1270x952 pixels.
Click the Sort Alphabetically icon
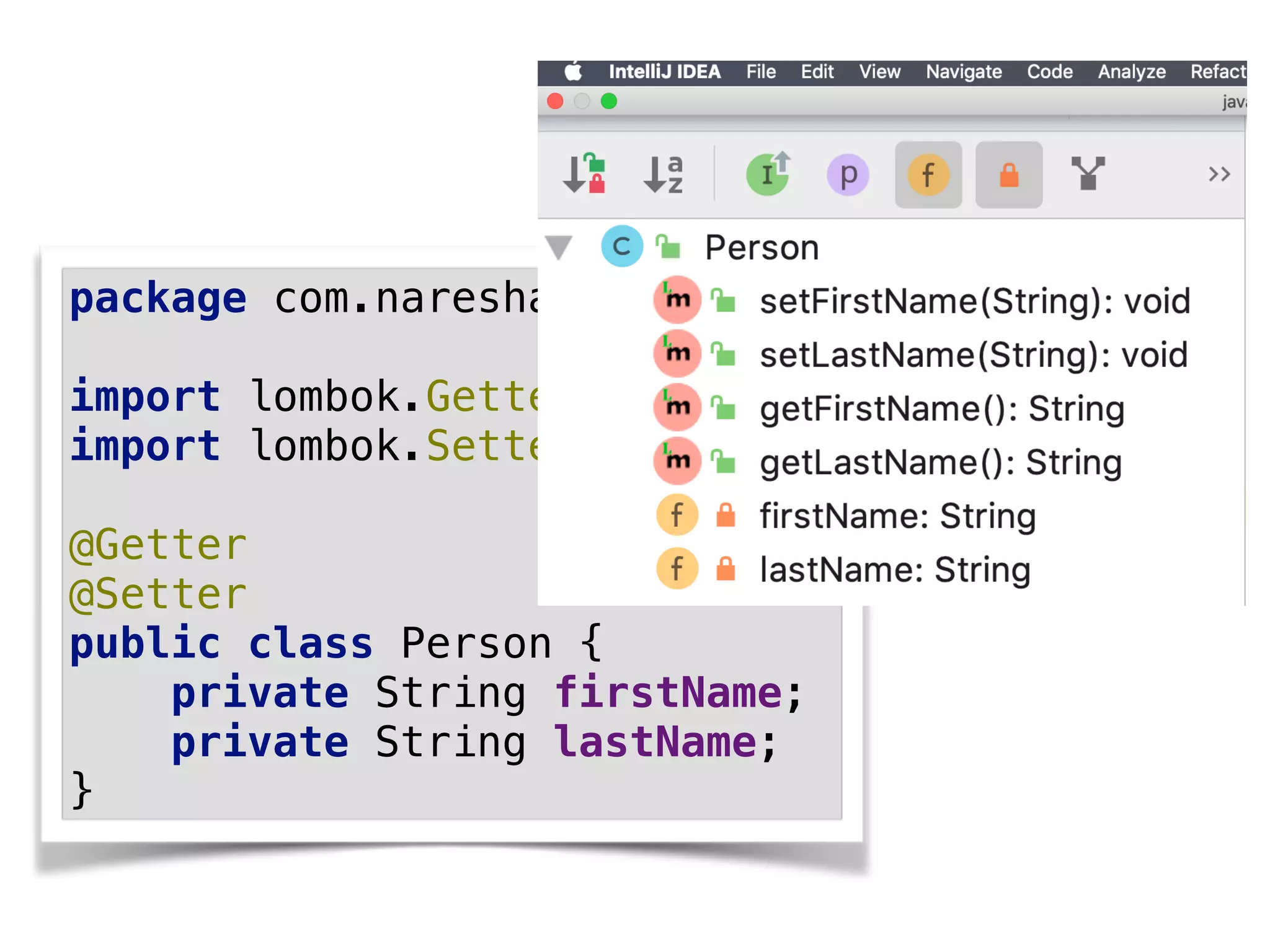663,174
